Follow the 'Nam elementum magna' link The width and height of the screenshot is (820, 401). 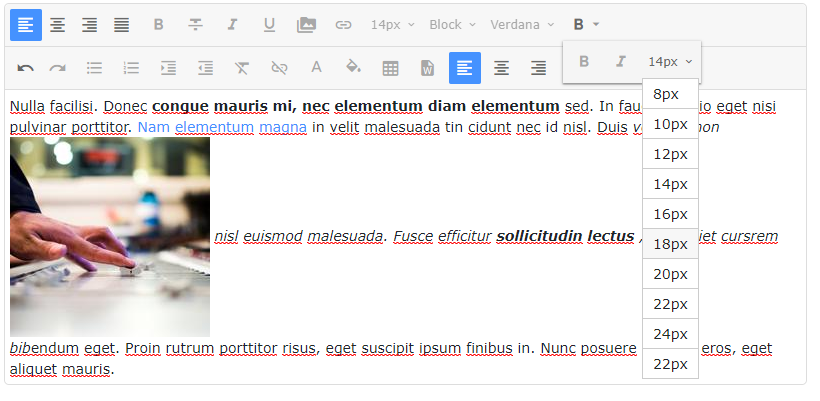(x=222, y=127)
